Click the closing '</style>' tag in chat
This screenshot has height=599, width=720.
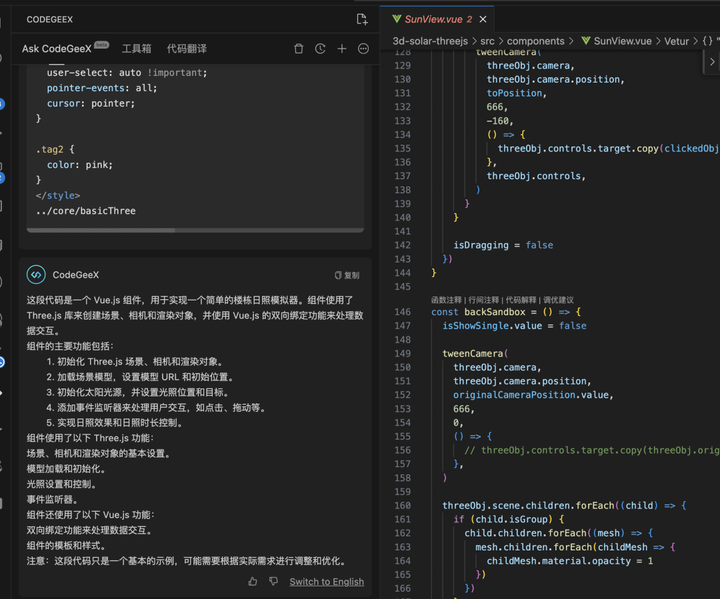click(58, 195)
